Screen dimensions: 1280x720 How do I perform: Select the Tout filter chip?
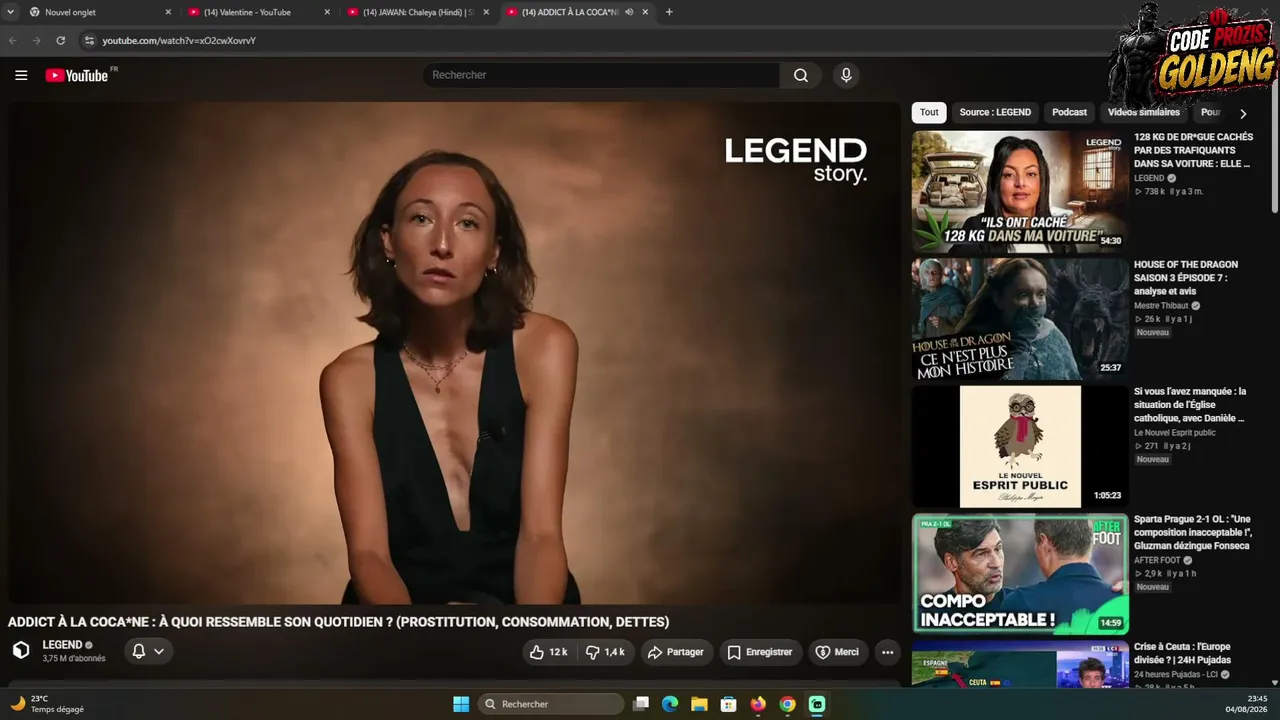[x=929, y=112]
